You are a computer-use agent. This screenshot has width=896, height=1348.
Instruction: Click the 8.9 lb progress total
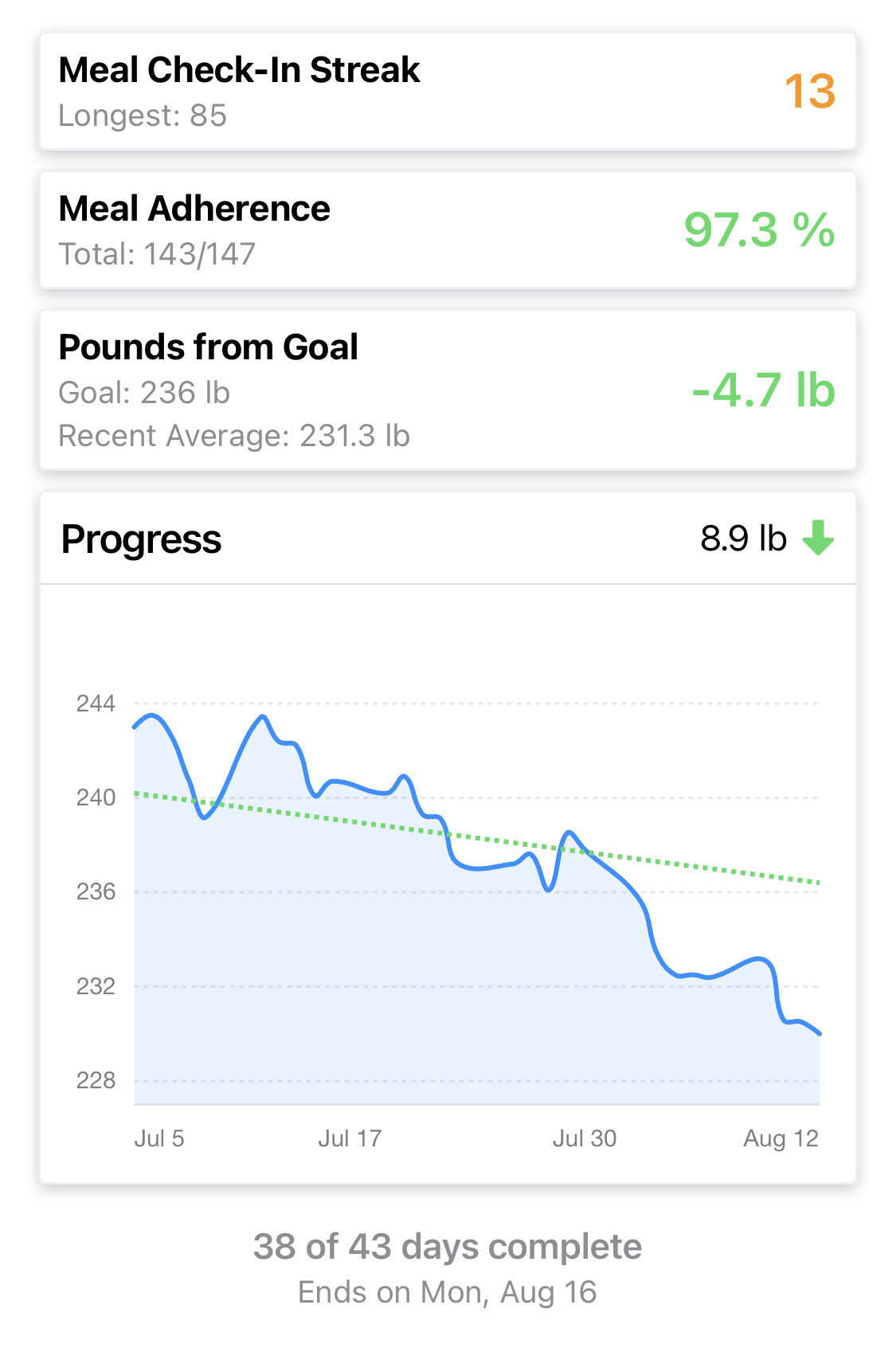(x=743, y=539)
